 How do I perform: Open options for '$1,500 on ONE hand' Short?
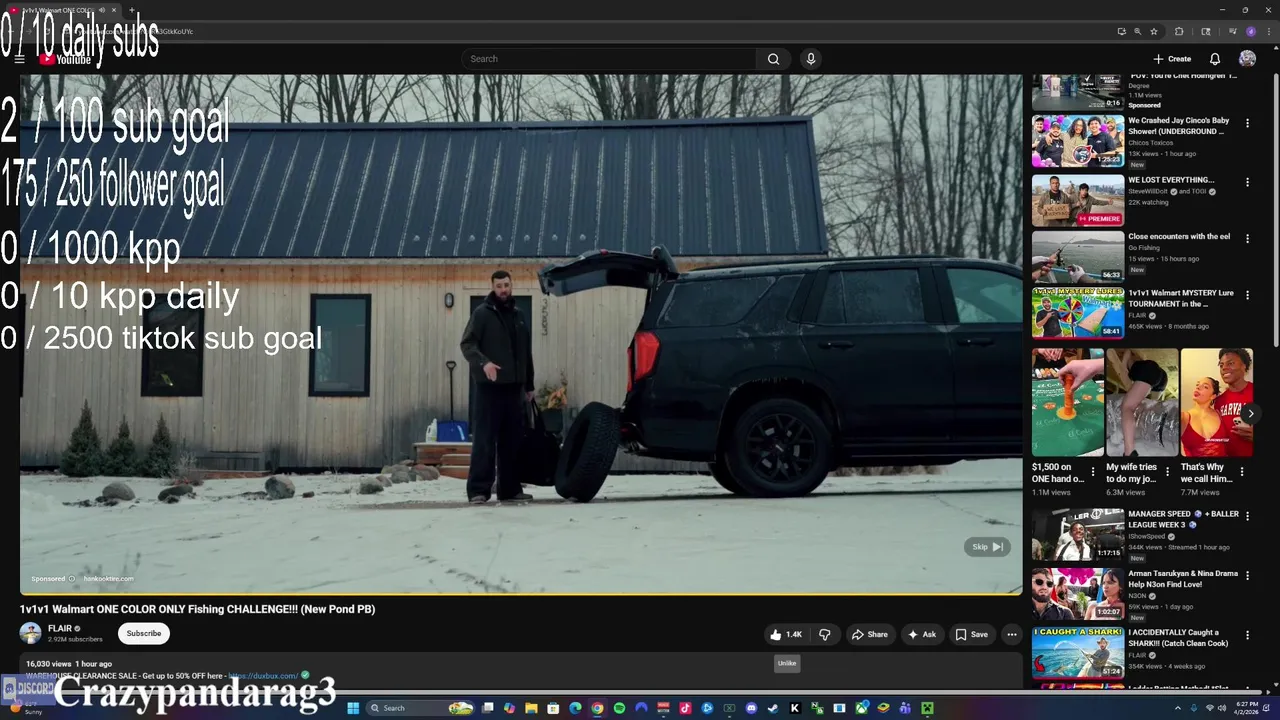click(1093, 472)
